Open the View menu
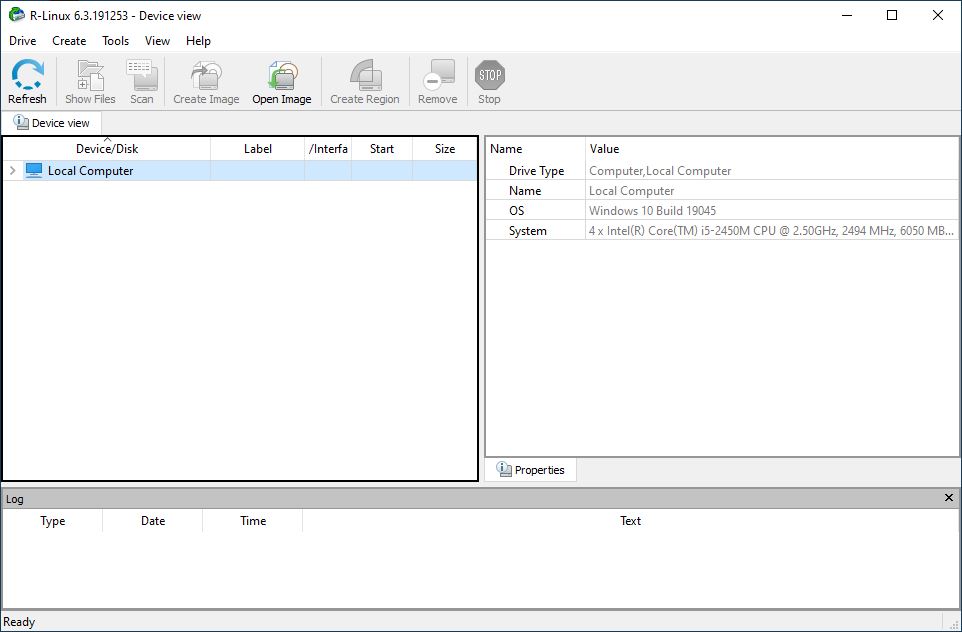 [157, 40]
